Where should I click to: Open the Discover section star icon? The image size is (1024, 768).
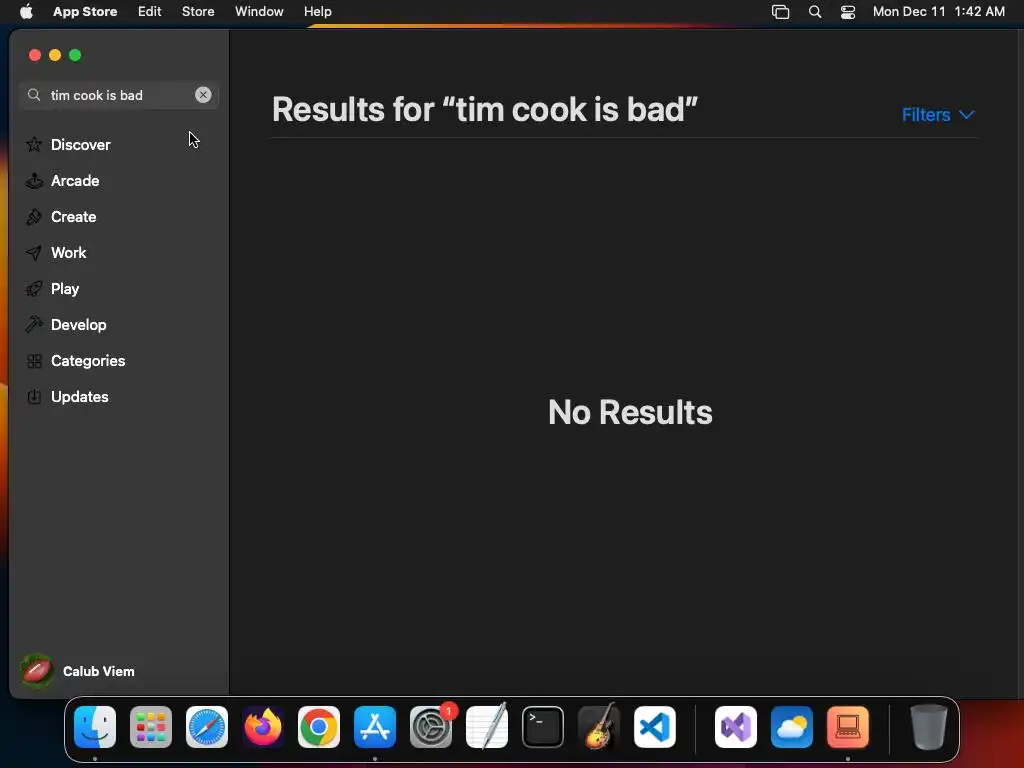click(x=34, y=144)
